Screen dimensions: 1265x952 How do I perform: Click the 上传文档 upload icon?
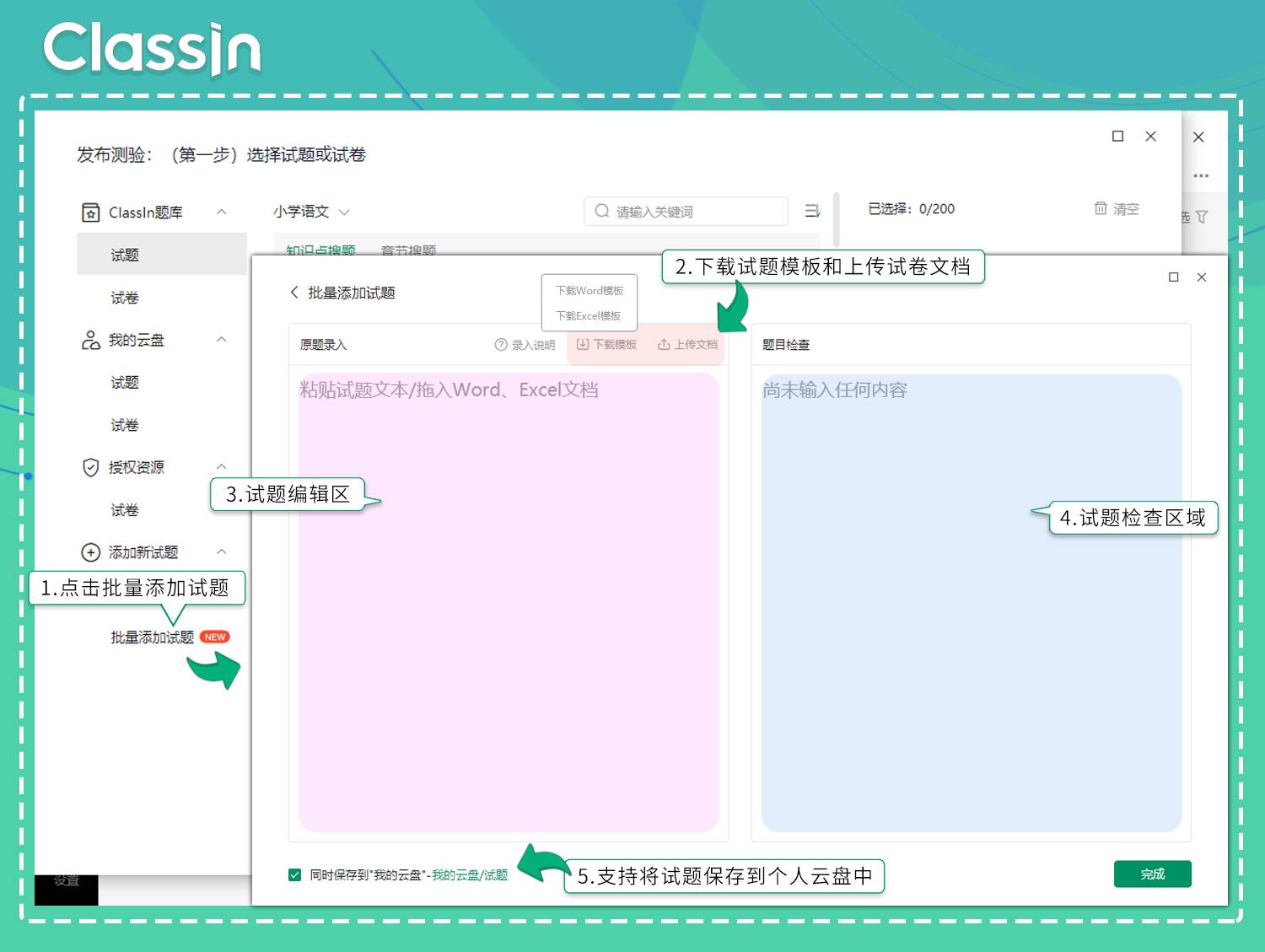[664, 344]
